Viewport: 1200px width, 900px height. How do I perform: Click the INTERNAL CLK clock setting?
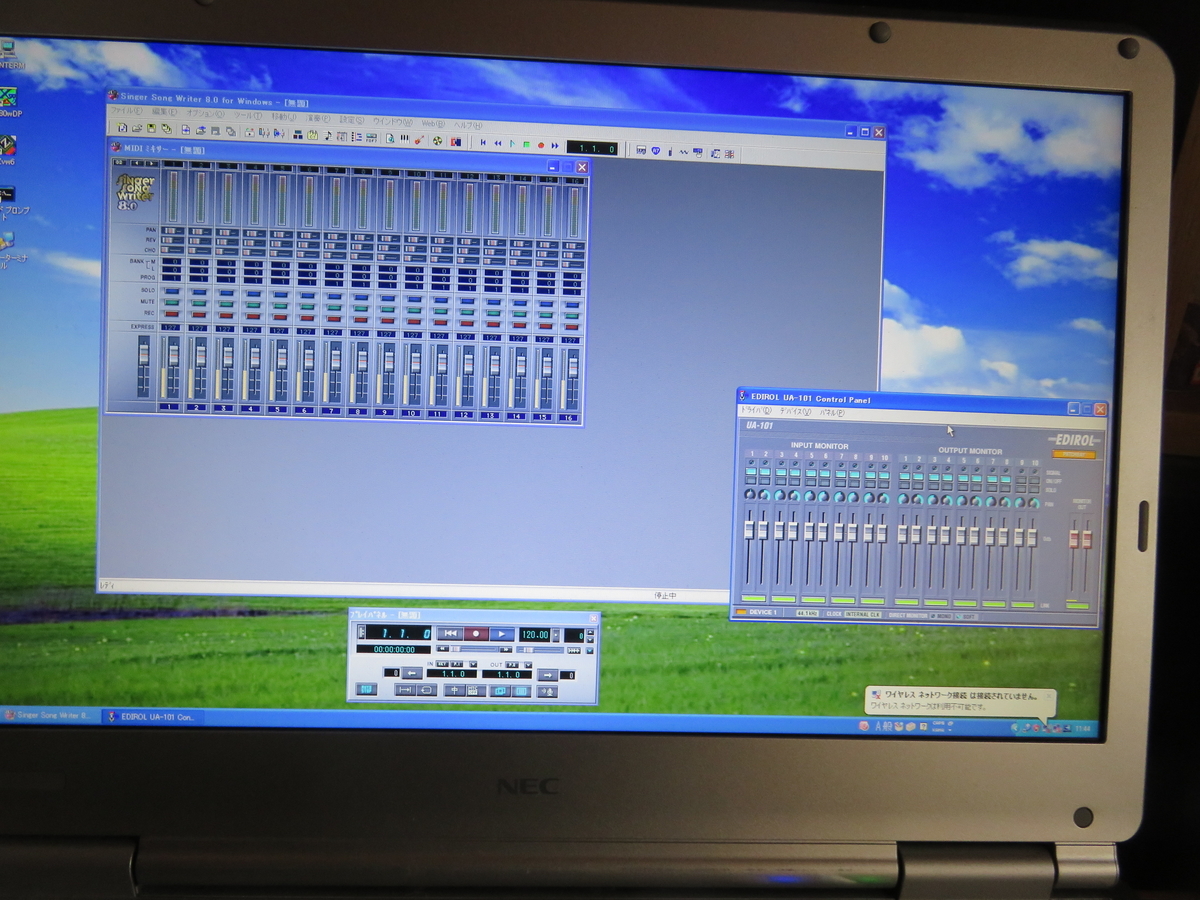tap(862, 614)
